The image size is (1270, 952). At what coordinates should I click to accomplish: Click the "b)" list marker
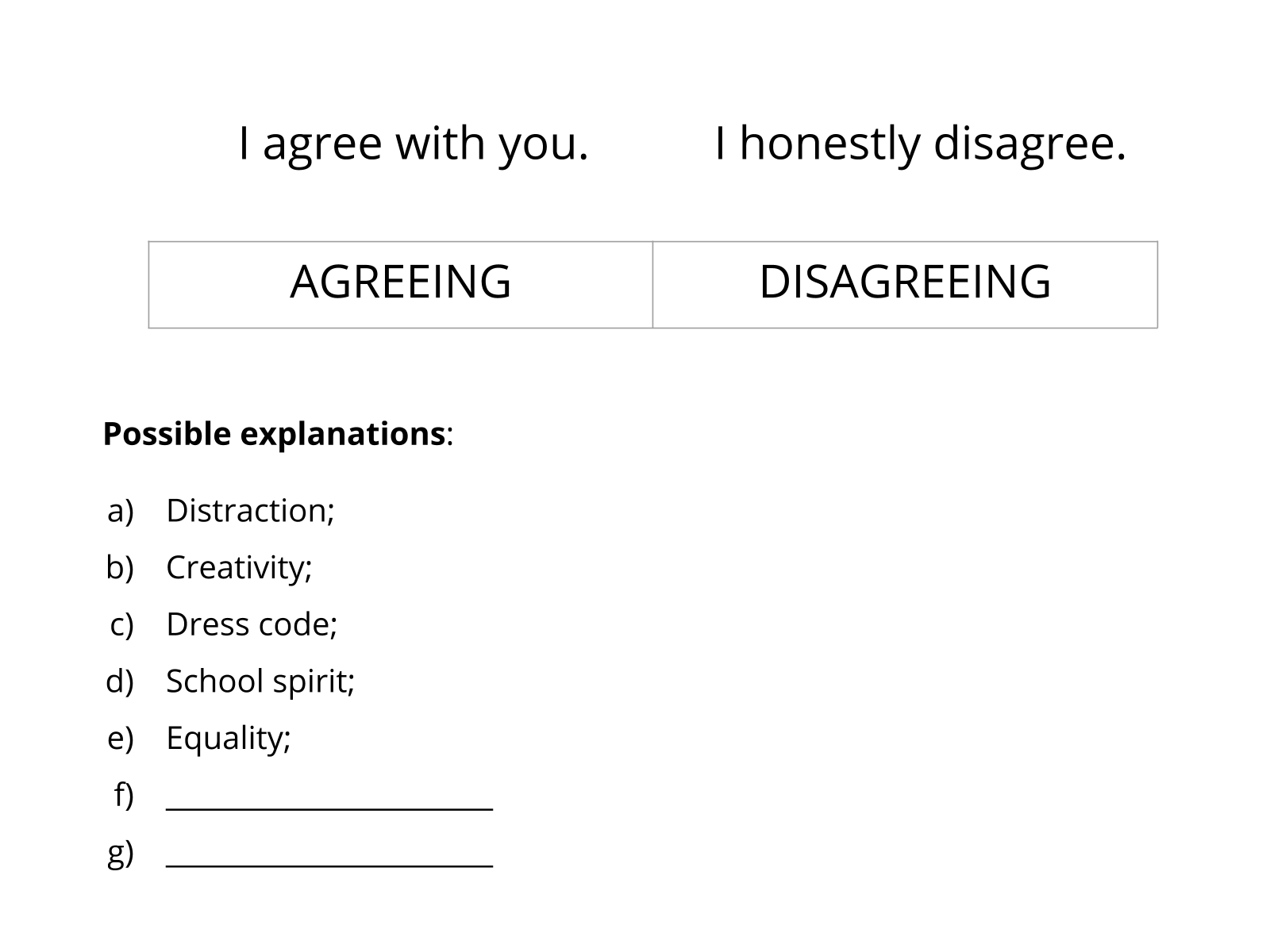click(121, 568)
